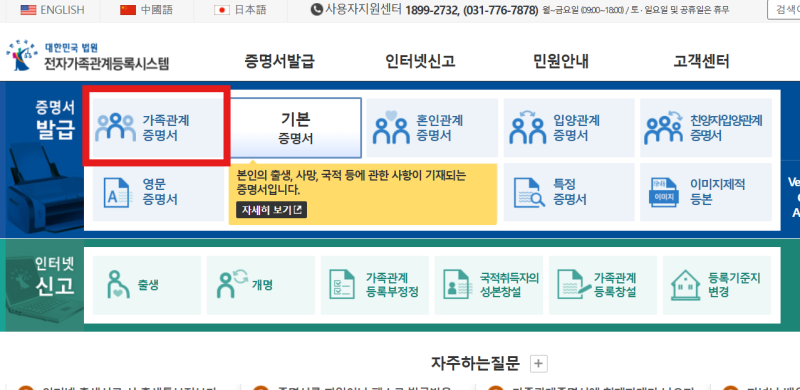
Task: Click the 등록기준지 변경 house icon
Action: (x=686, y=285)
